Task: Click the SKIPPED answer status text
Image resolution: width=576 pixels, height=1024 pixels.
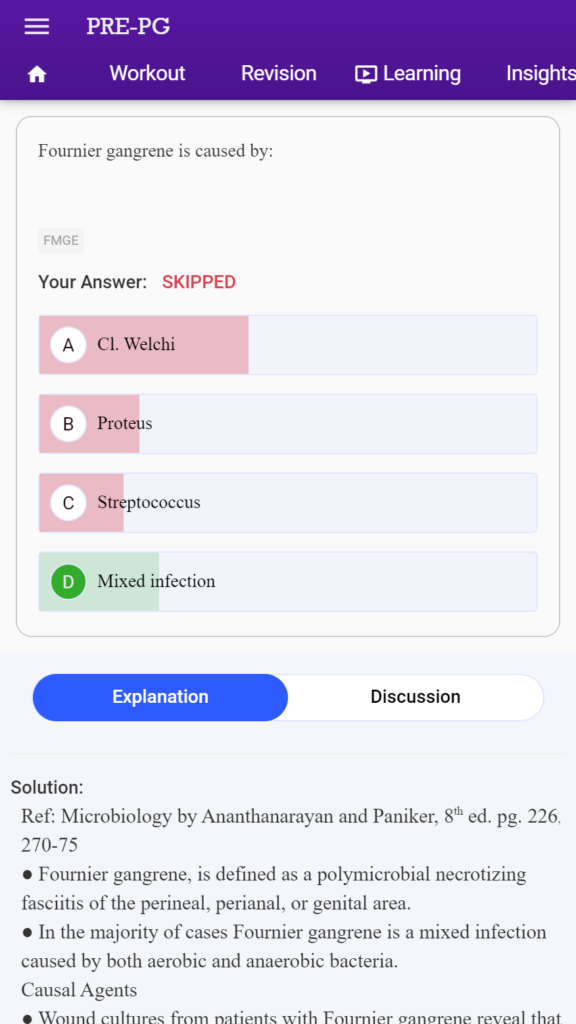Action: tap(199, 282)
